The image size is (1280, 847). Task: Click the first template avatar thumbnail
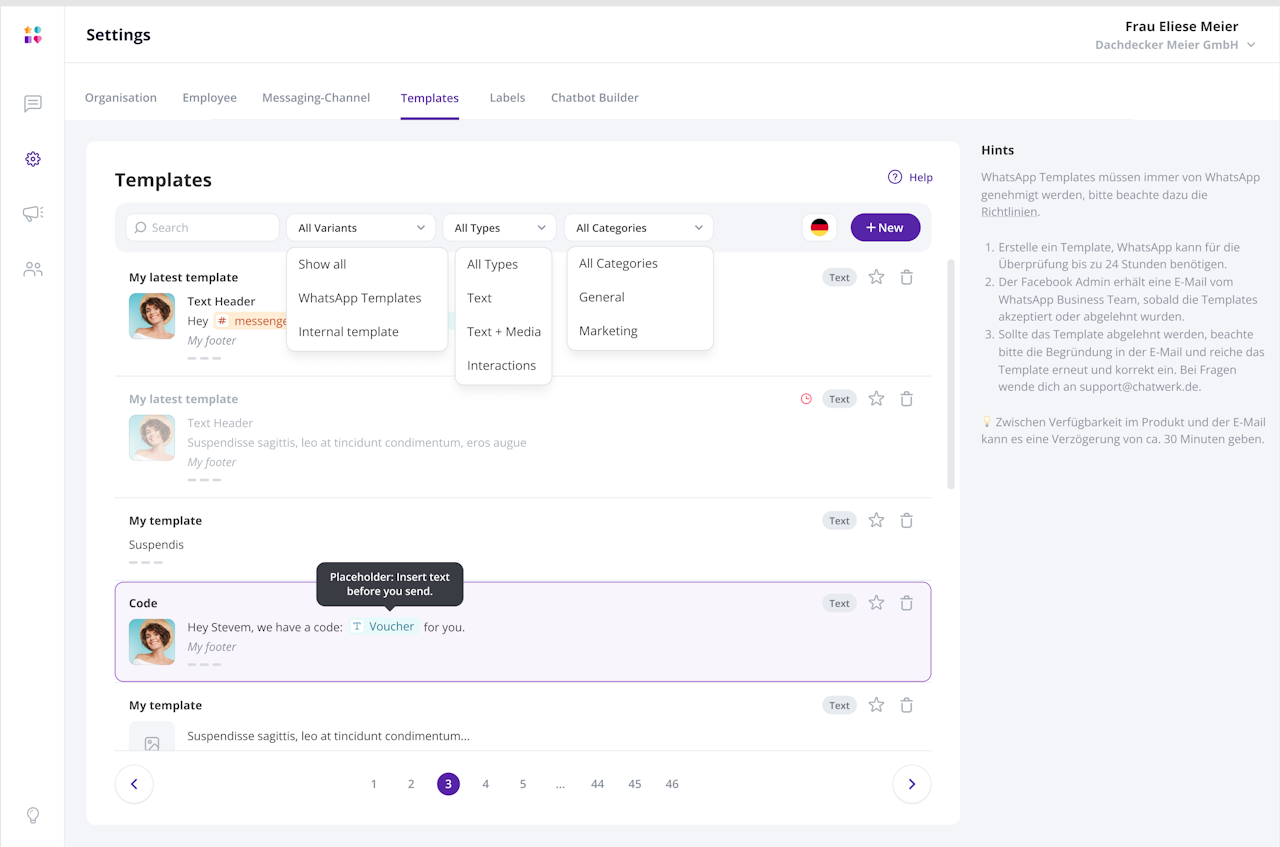click(x=152, y=316)
